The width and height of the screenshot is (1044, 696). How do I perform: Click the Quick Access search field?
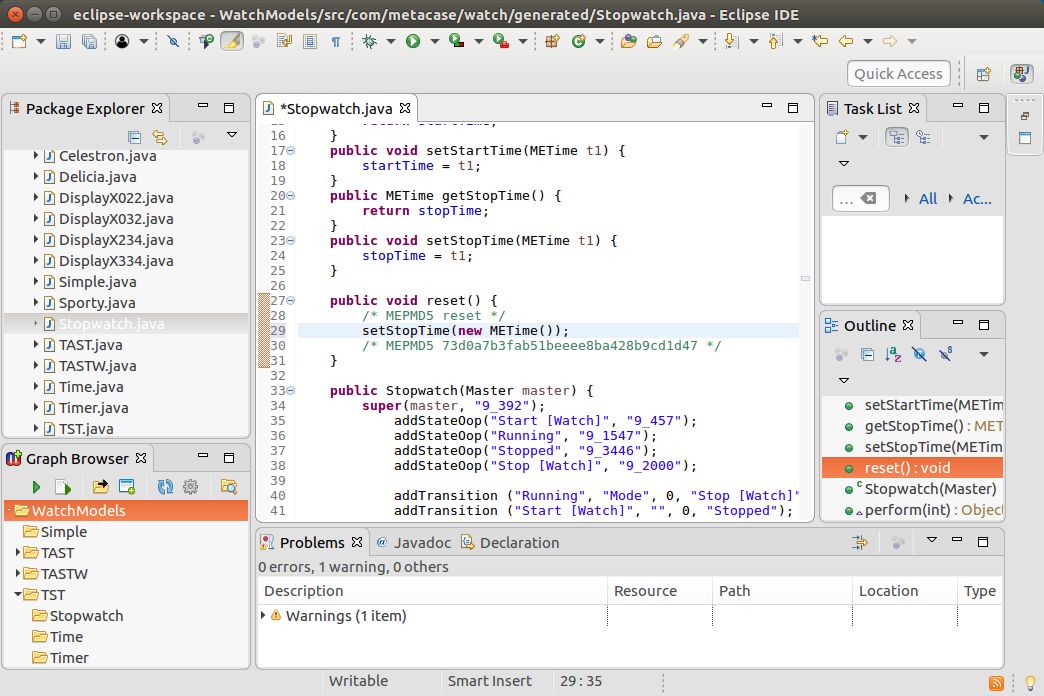898,73
